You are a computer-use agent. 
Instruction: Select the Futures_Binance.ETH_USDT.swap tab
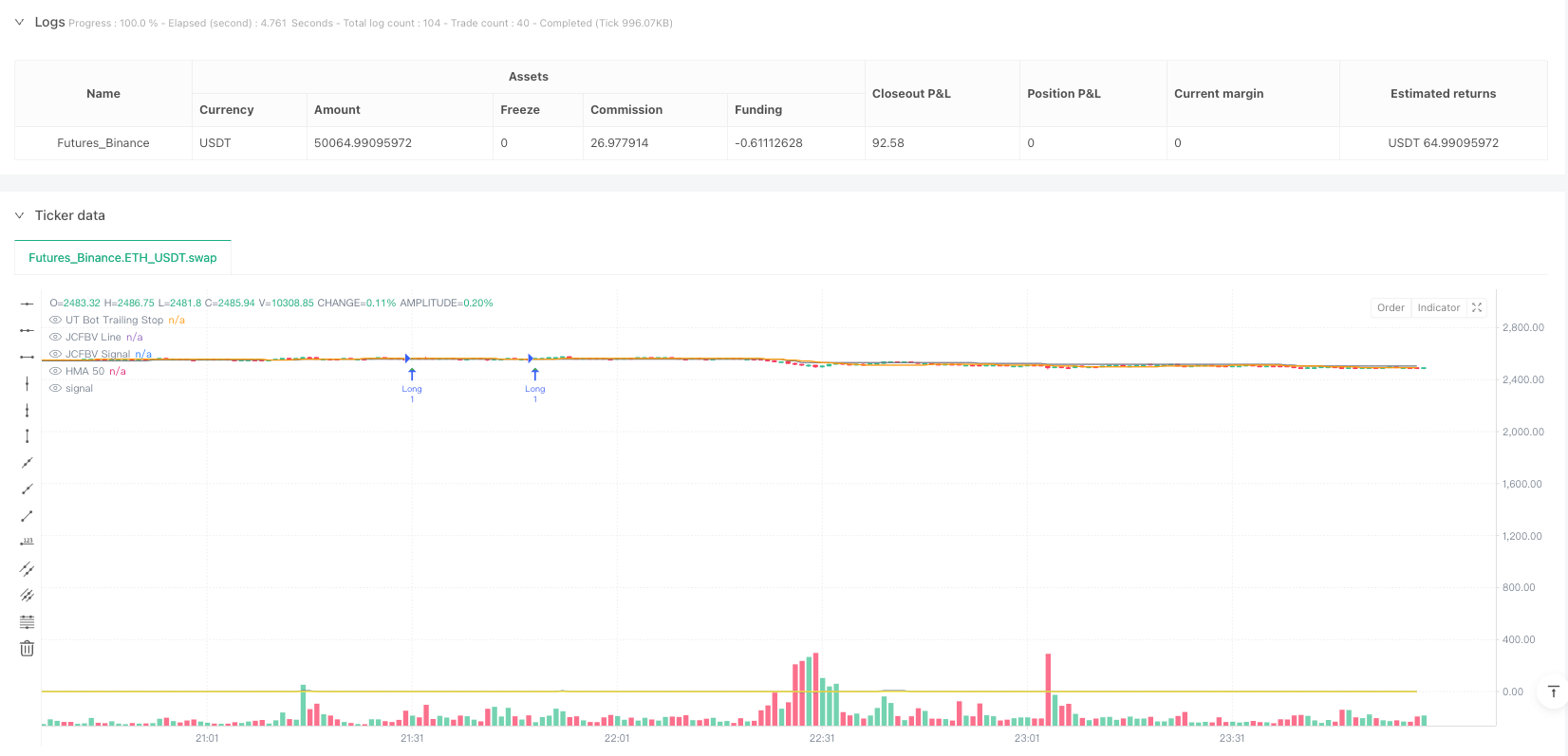[x=122, y=257]
